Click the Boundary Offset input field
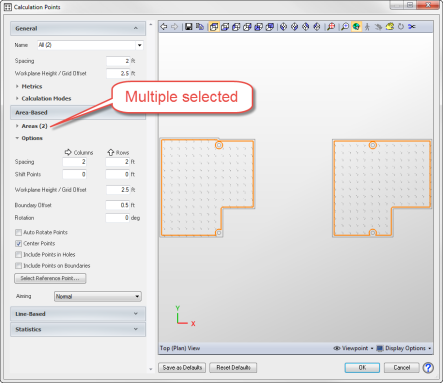Screen dimensions: 443x383 tap(117, 205)
